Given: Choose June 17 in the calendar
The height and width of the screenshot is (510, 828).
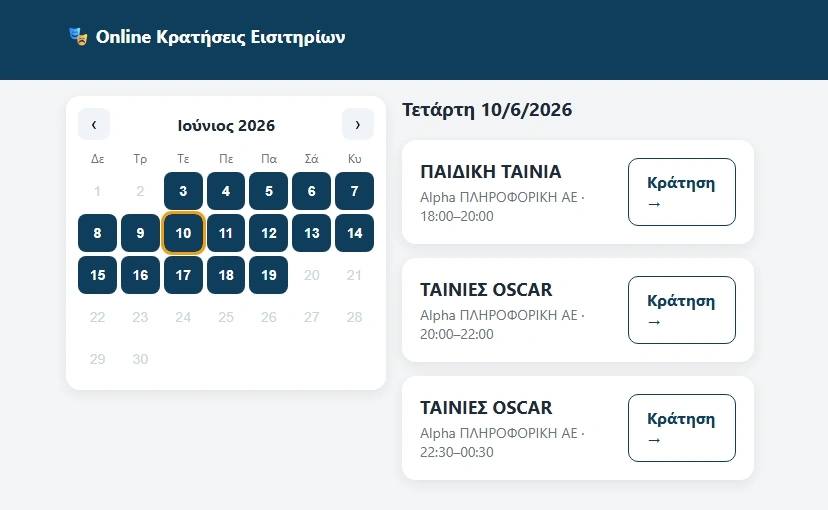Looking at the screenshot, I should (x=183, y=275).
